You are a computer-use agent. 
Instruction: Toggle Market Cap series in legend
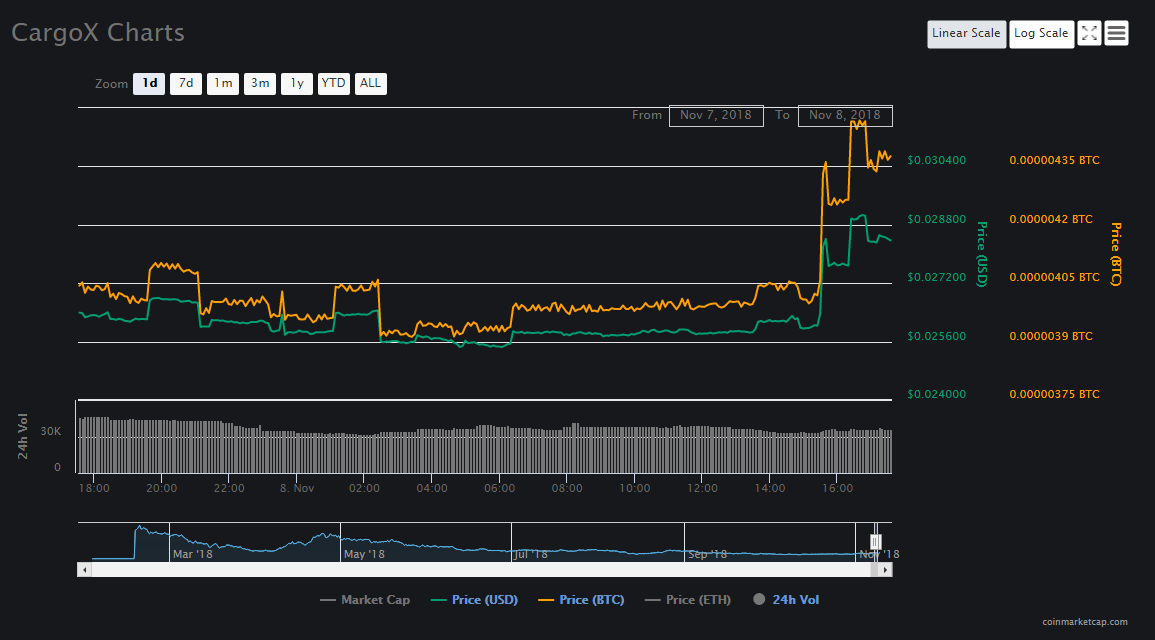click(365, 600)
